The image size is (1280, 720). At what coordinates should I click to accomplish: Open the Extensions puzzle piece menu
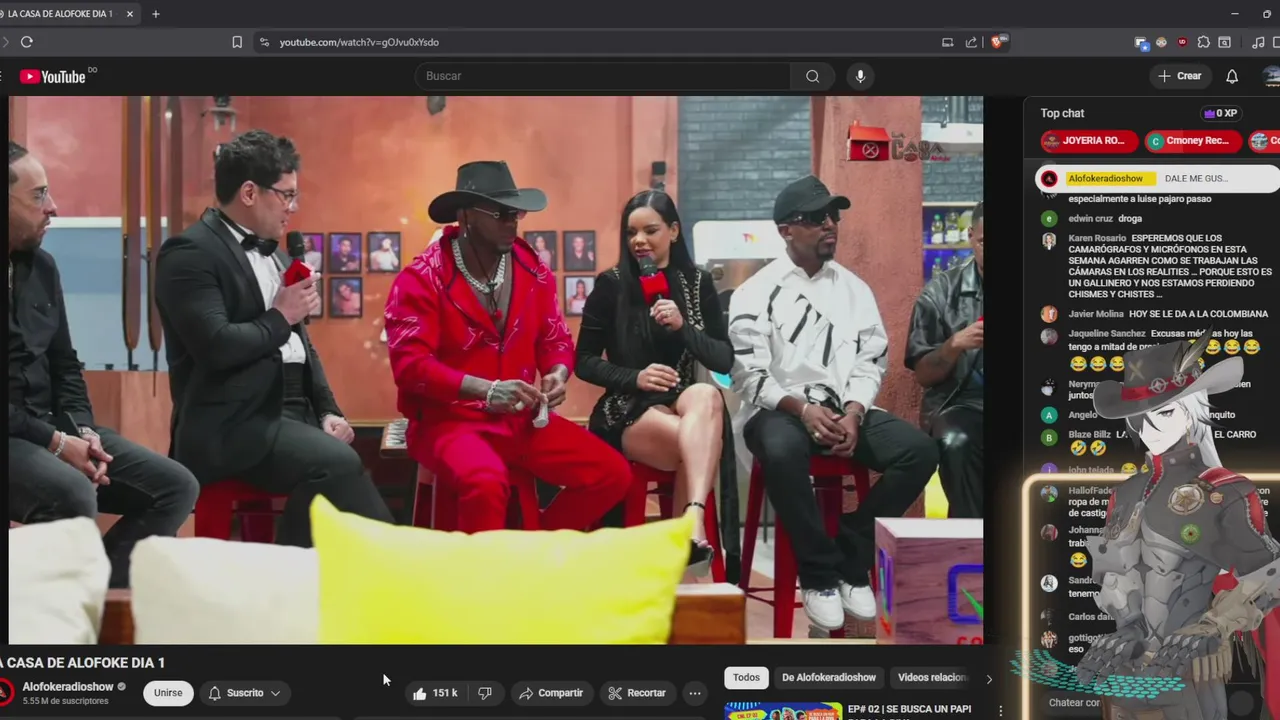pos(1203,42)
